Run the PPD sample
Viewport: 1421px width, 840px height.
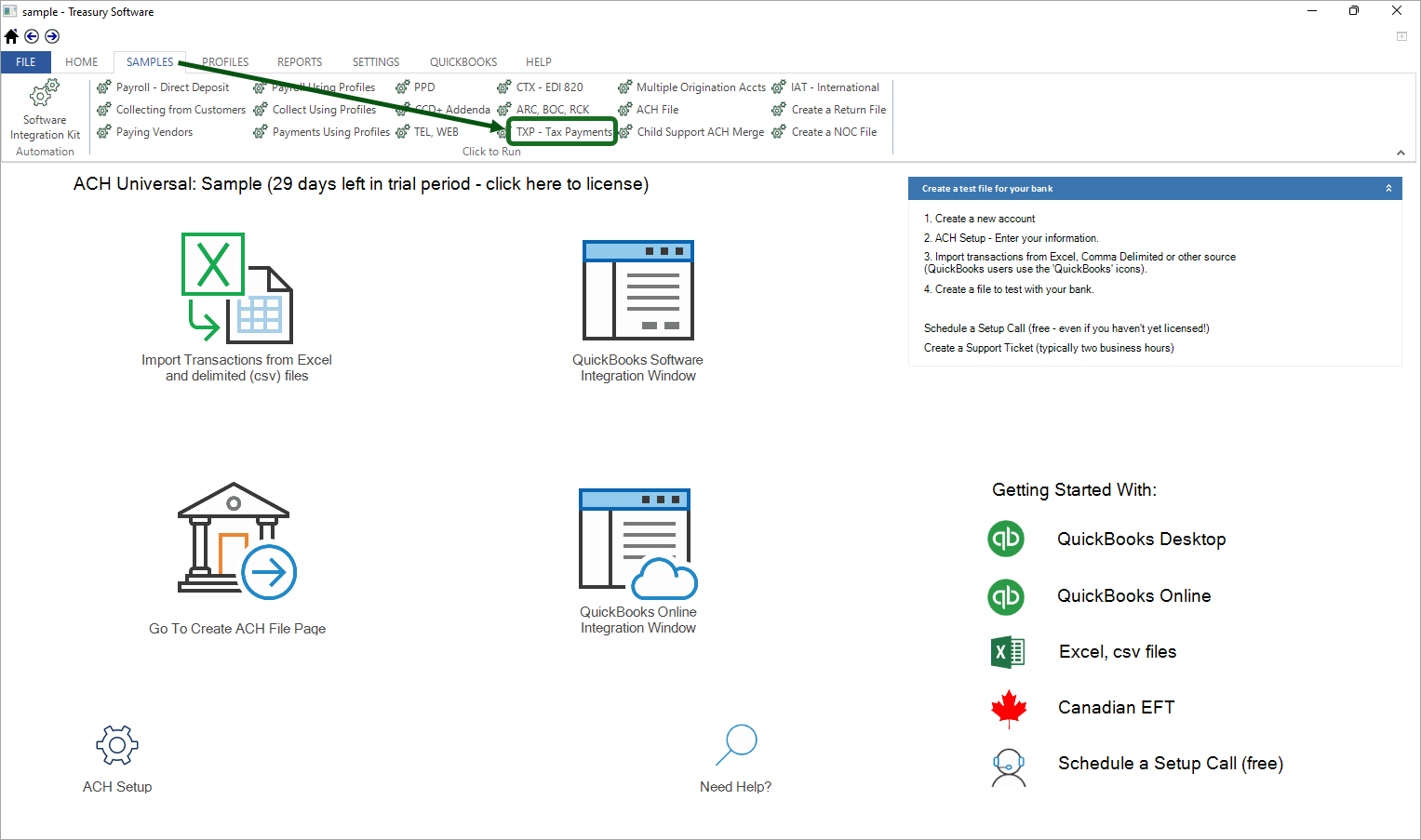(x=415, y=87)
